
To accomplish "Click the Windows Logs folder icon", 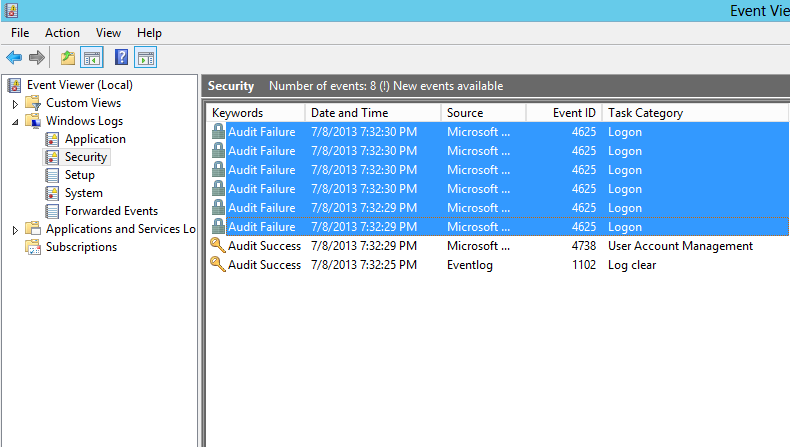I will coord(33,121).
